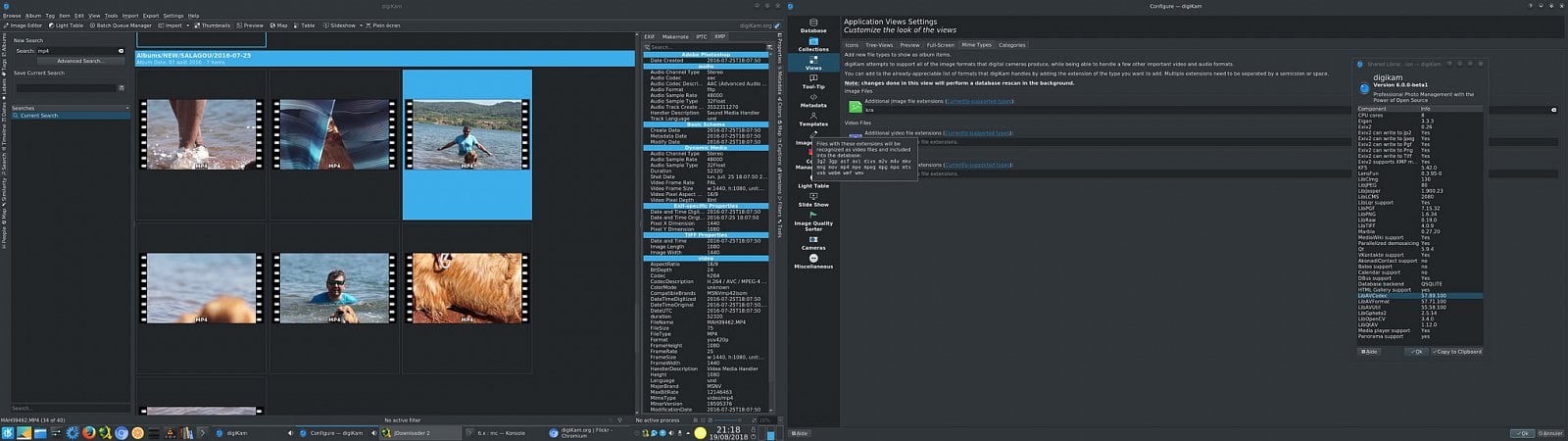Open the Slideshow dropdown arrow
This screenshot has width=1568, height=441.
click(361, 25)
